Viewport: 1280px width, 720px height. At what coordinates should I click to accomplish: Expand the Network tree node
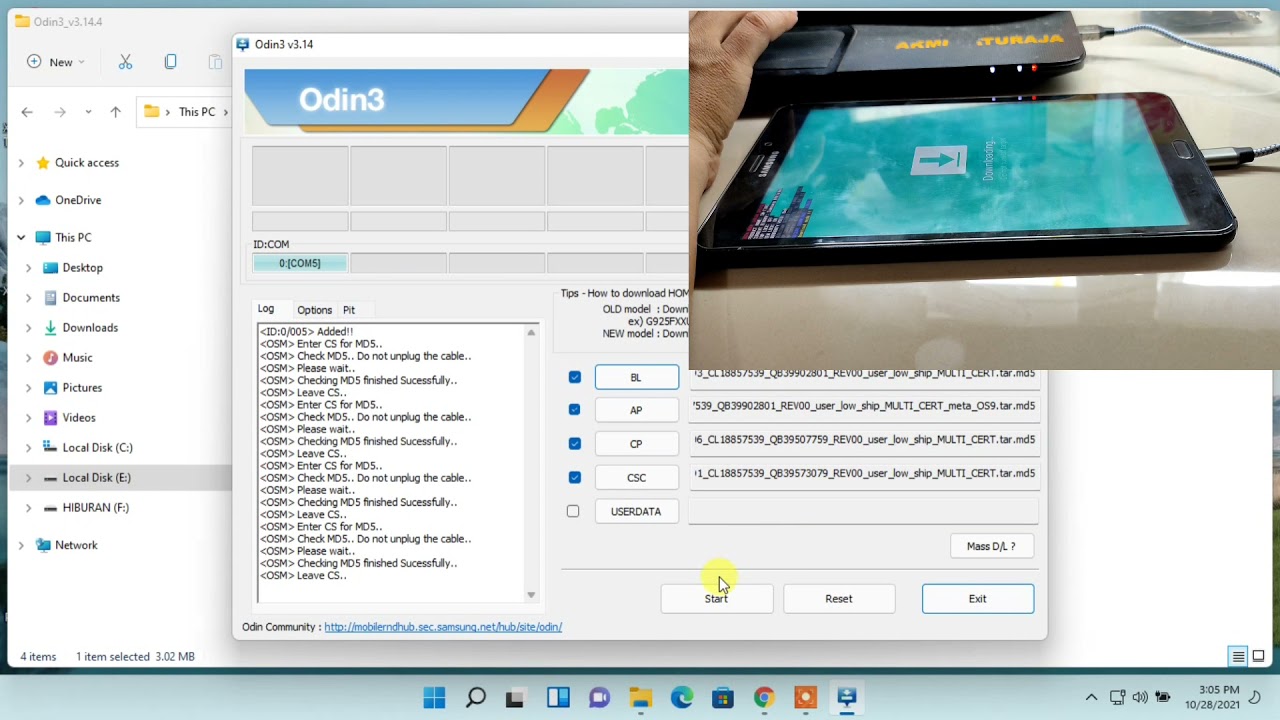pyautogui.click(x=21, y=545)
